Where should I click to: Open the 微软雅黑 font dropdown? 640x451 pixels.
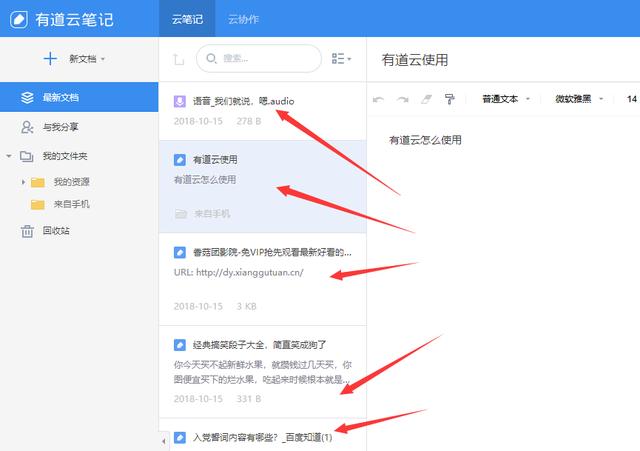[x=579, y=99]
